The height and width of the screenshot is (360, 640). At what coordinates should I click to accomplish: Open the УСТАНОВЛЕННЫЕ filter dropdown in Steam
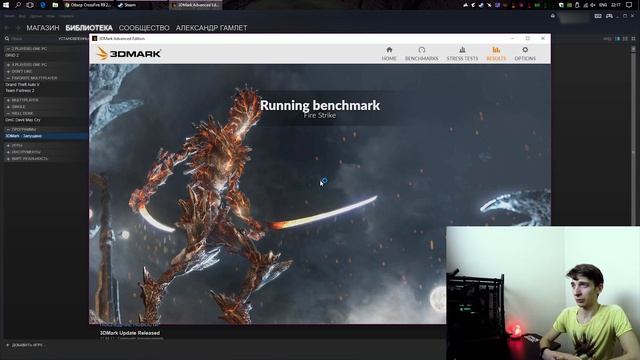click(73, 38)
